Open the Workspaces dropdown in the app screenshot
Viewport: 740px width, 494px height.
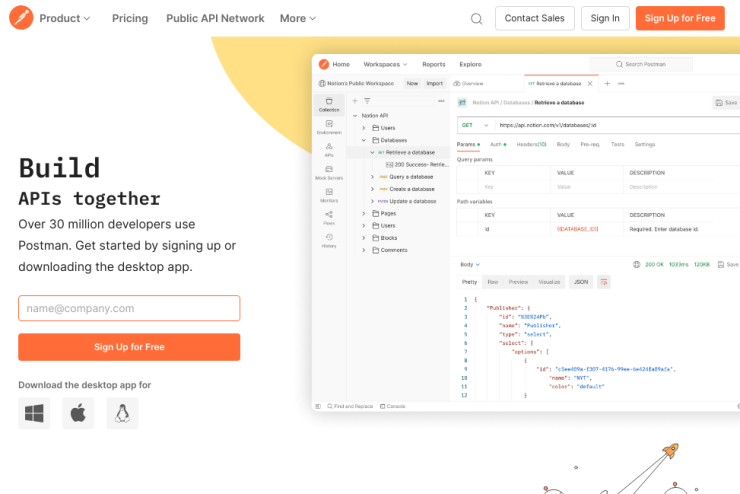385,64
